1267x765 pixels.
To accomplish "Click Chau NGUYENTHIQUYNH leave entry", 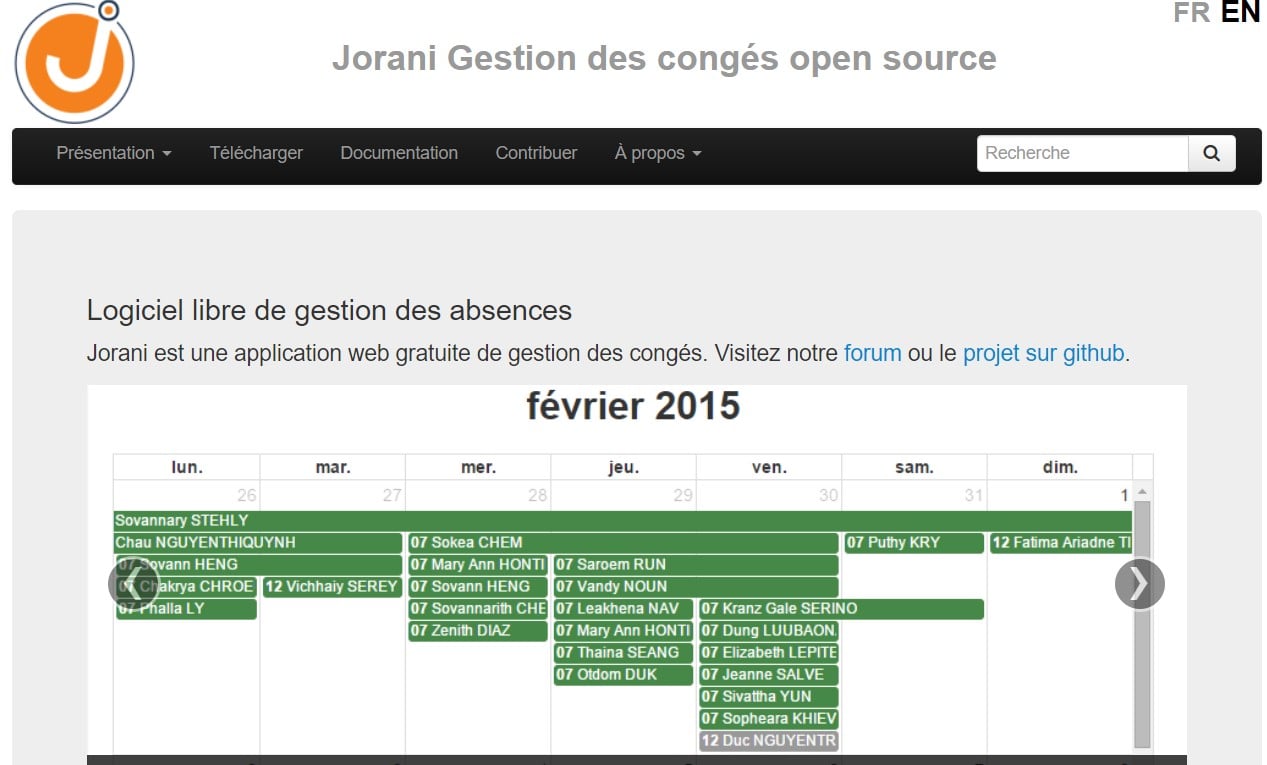I will point(258,543).
